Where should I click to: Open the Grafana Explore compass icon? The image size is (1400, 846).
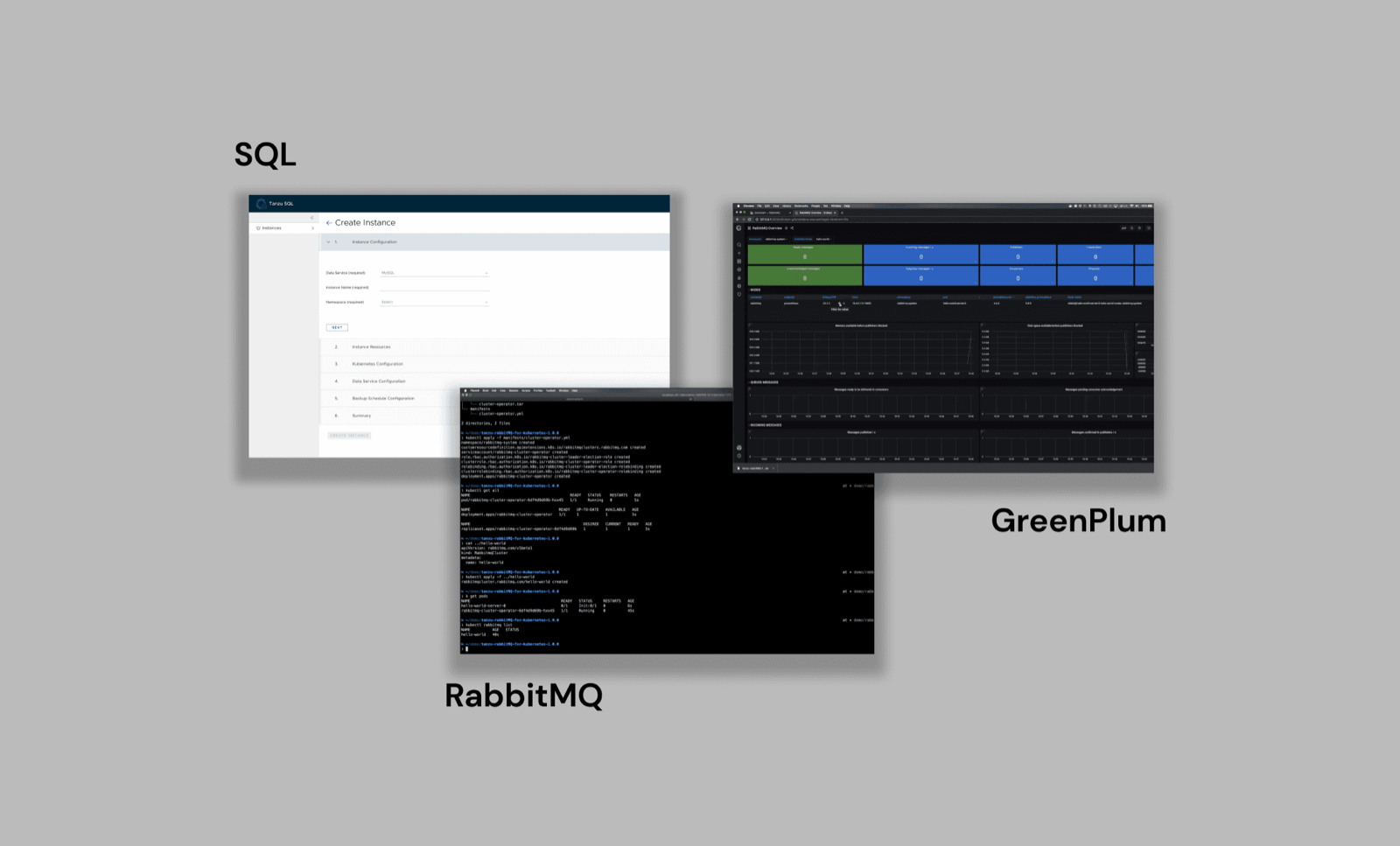pos(739,269)
